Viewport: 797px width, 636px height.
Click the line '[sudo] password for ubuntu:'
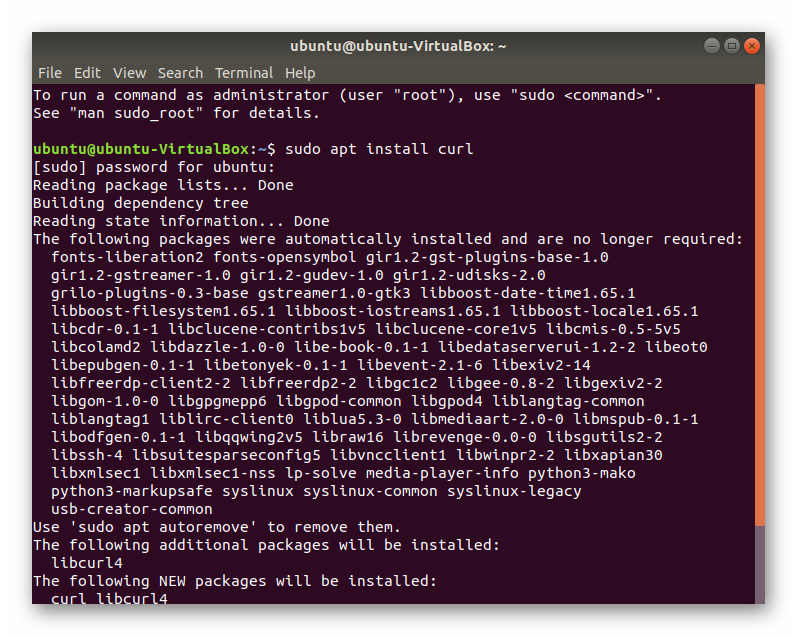[154, 167]
